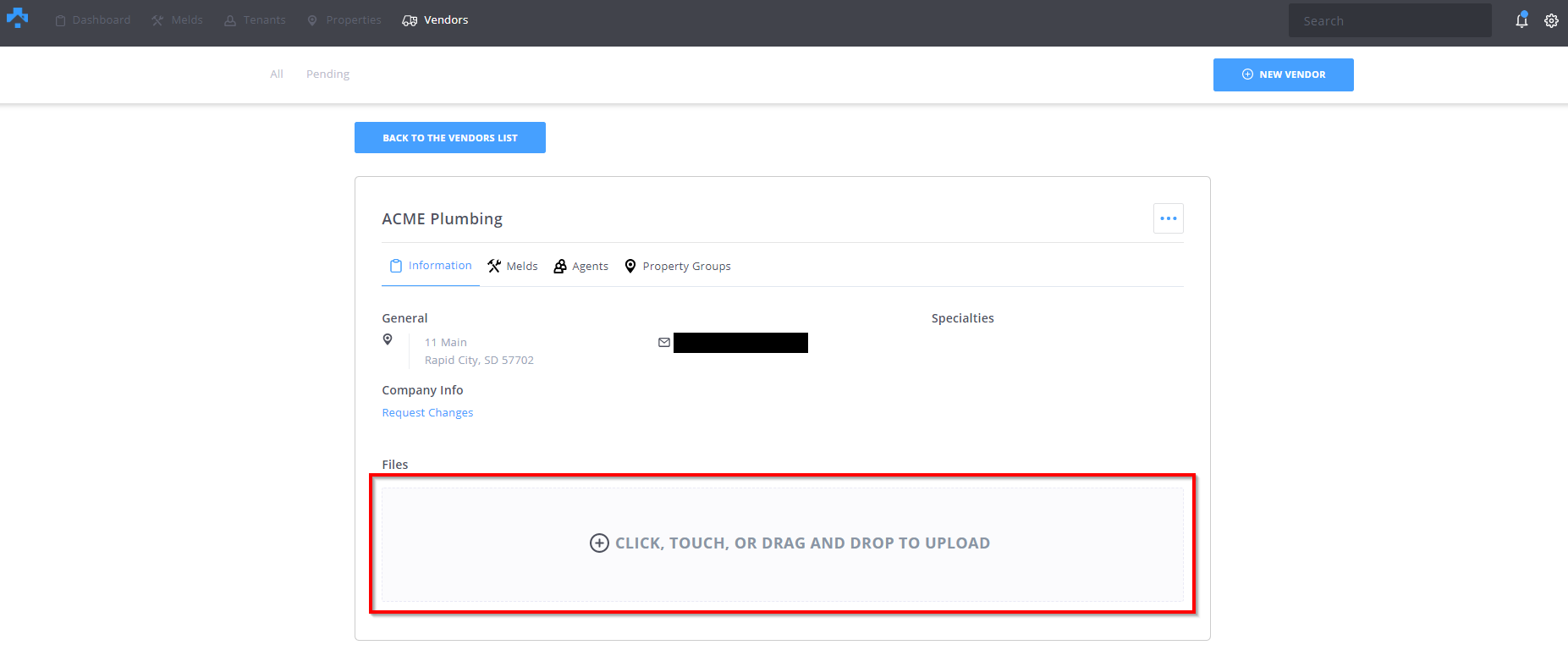The image size is (1568, 645).
Task: Click the map pin address icon
Action: click(388, 339)
